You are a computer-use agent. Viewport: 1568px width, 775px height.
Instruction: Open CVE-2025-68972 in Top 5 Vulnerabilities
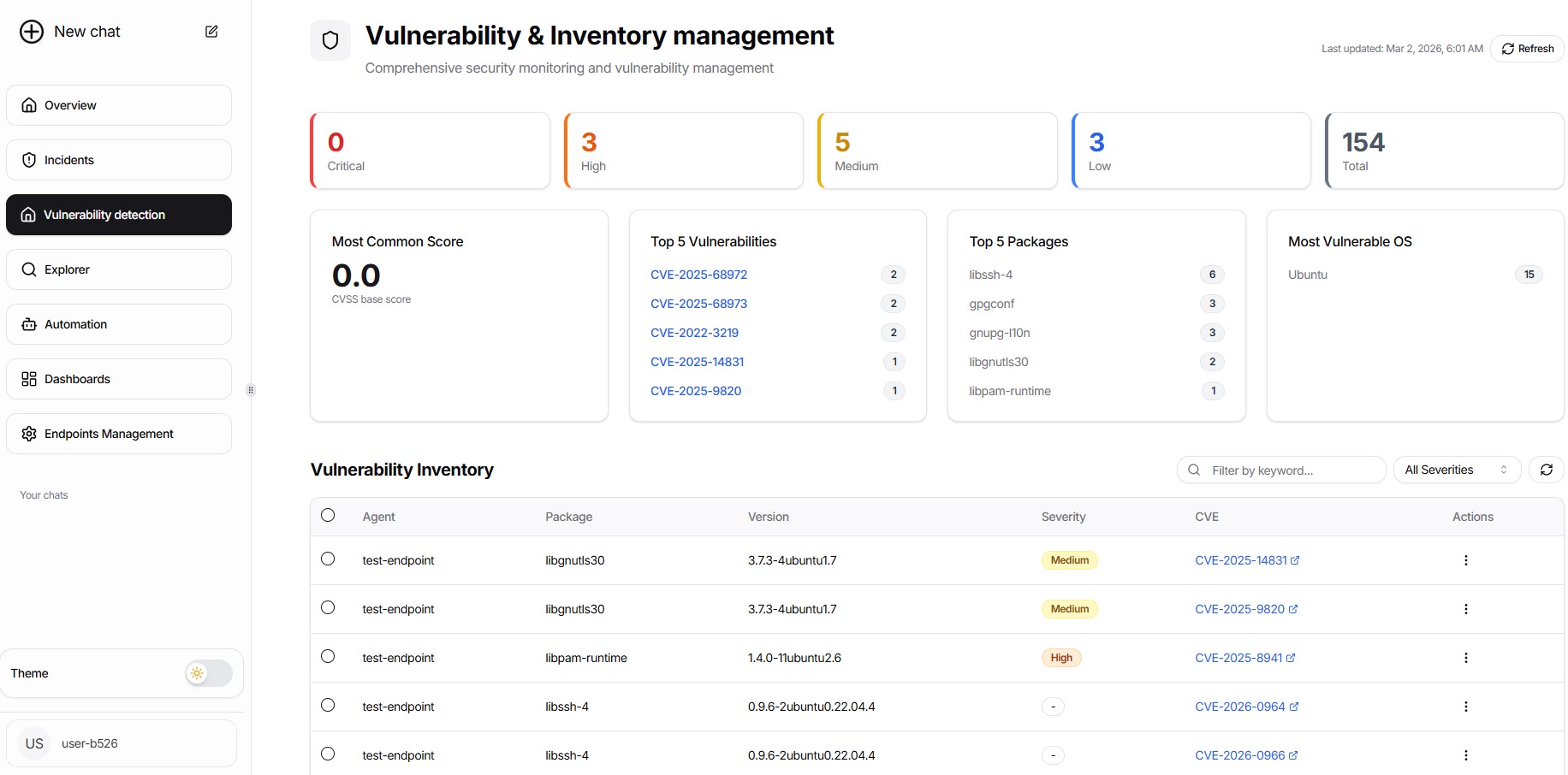pyautogui.click(x=698, y=275)
